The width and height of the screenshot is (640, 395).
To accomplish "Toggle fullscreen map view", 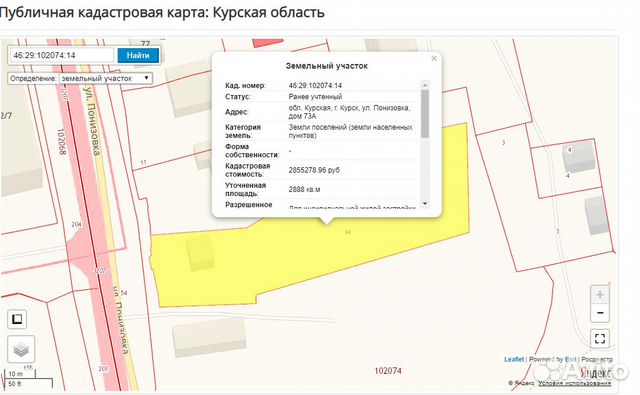I will point(600,338).
